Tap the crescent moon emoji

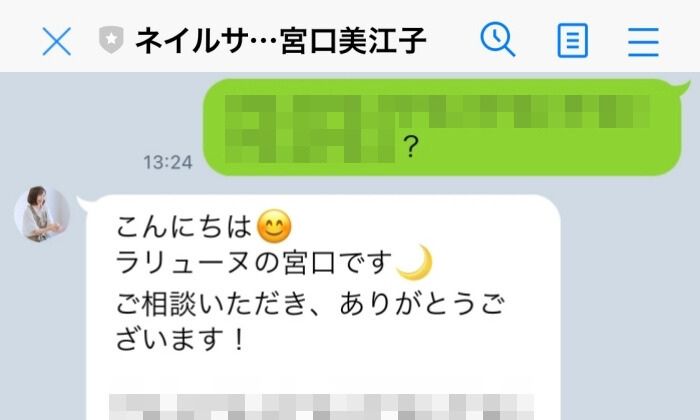[414, 262]
